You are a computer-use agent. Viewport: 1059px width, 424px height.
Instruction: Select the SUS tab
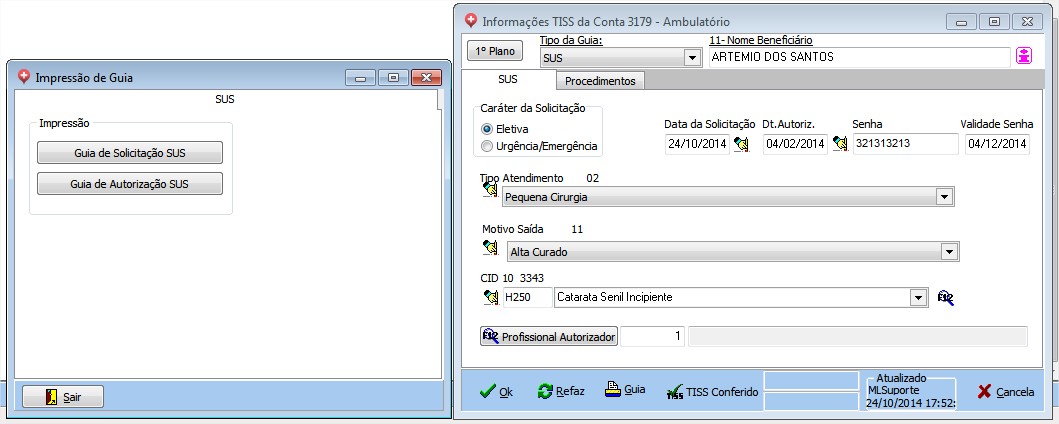coord(507,80)
